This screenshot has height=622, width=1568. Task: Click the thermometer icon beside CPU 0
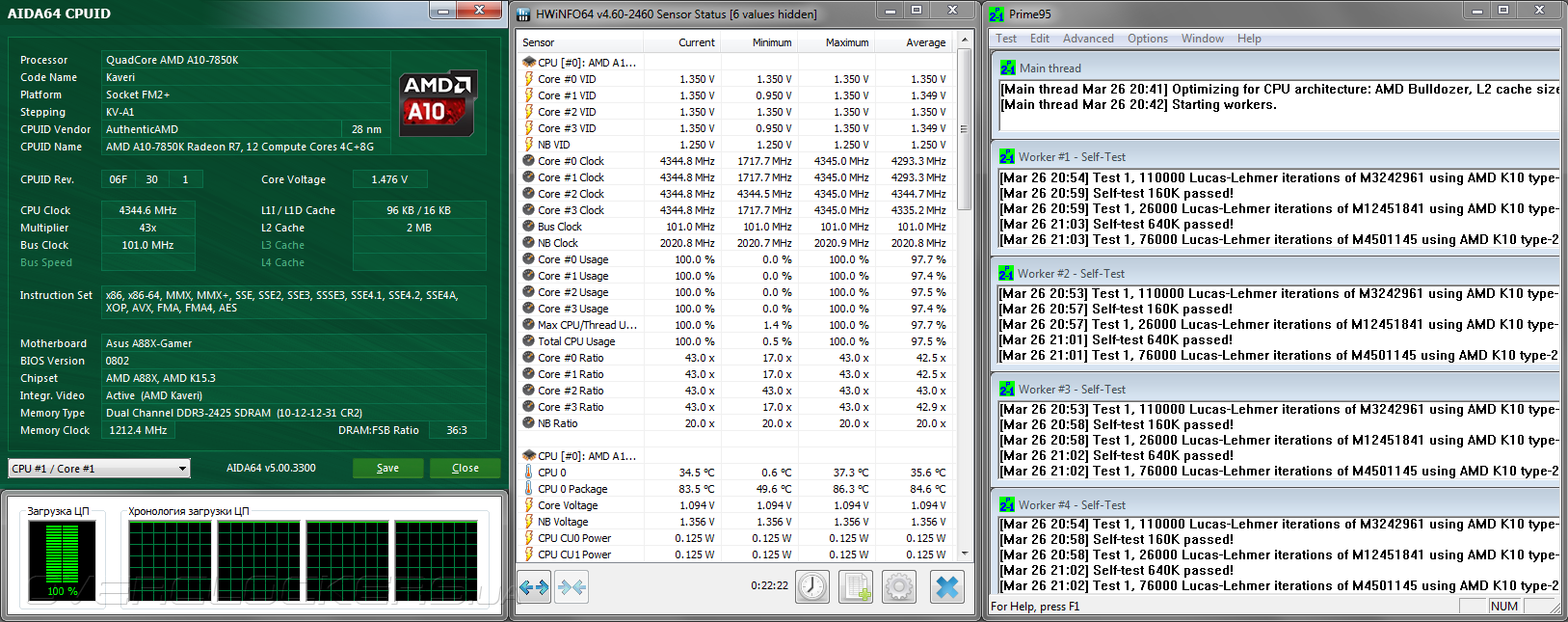pos(528,473)
